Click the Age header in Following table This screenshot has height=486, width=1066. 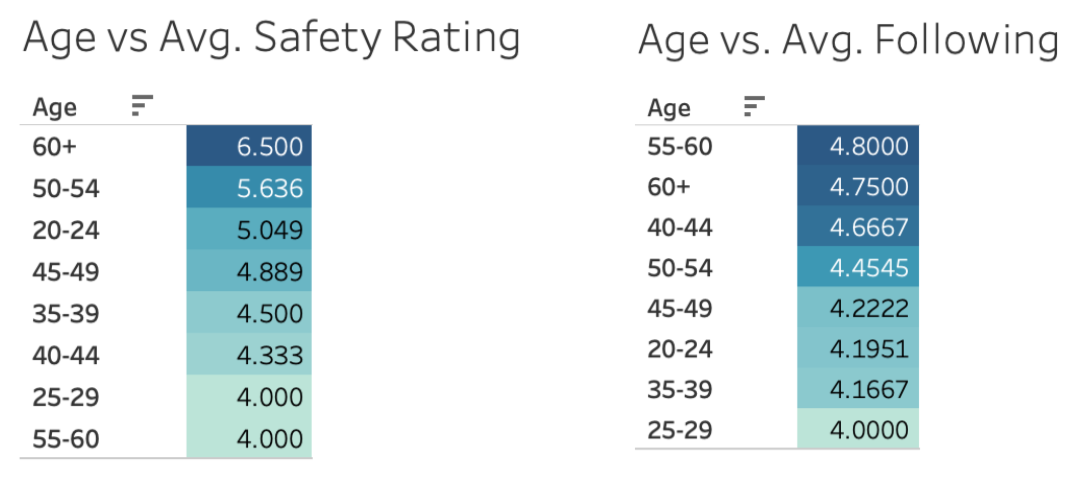tap(669, 107)
